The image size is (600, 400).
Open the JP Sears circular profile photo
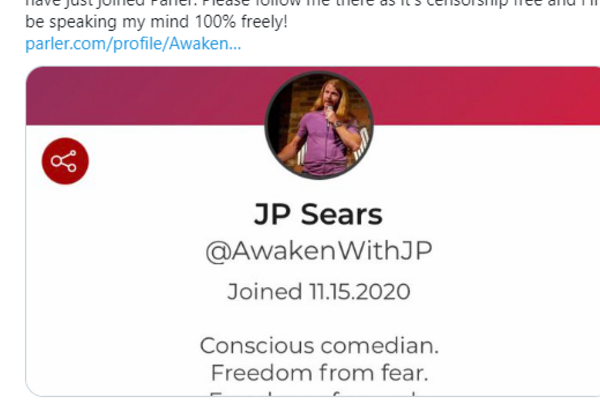[319, 125]
